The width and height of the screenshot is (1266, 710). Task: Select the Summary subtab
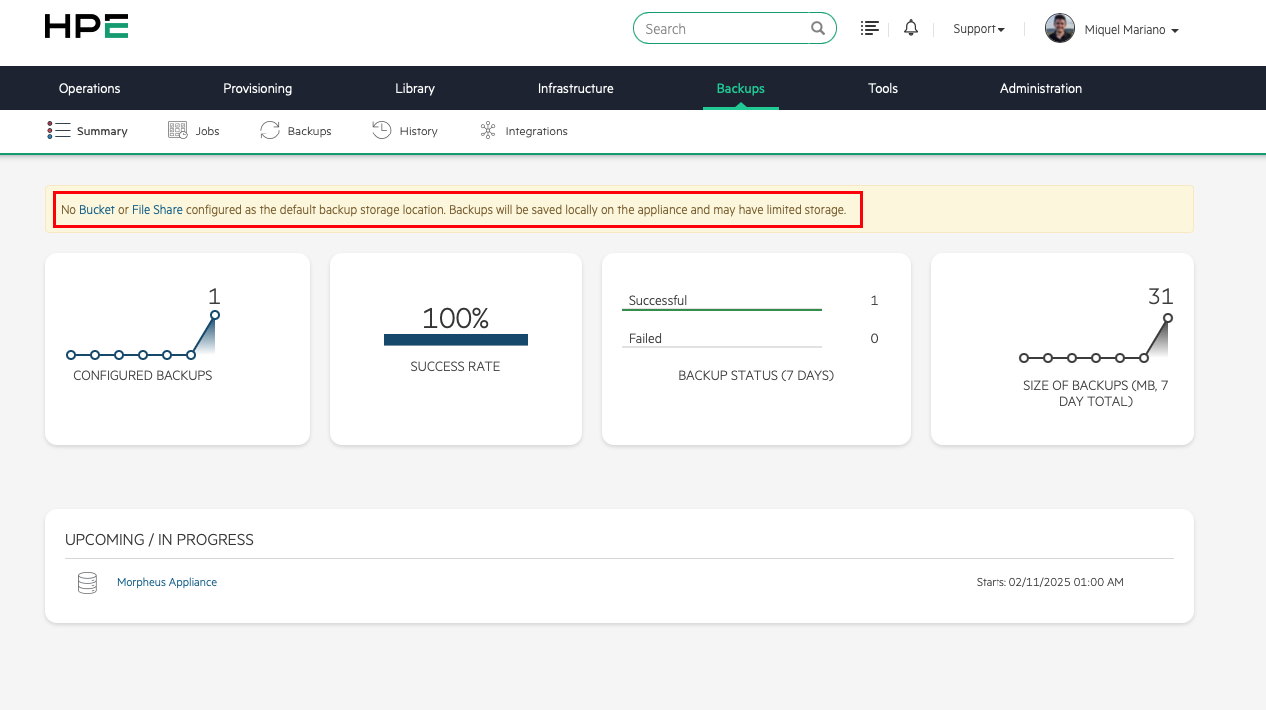coord(101,131)
